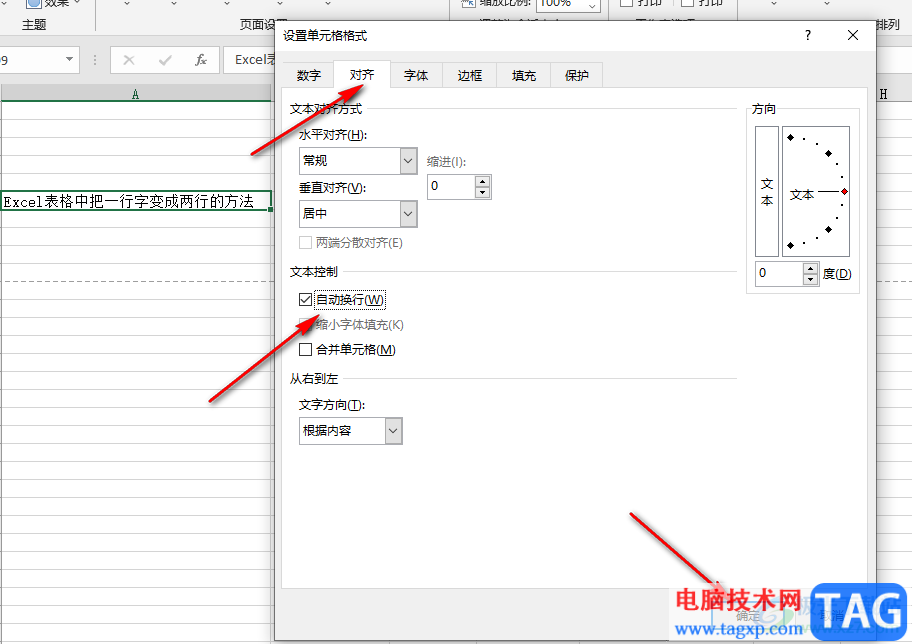912x644 pixels.
Task: Click the 确定 button in dialog
Action: click(x=748, y=616)
